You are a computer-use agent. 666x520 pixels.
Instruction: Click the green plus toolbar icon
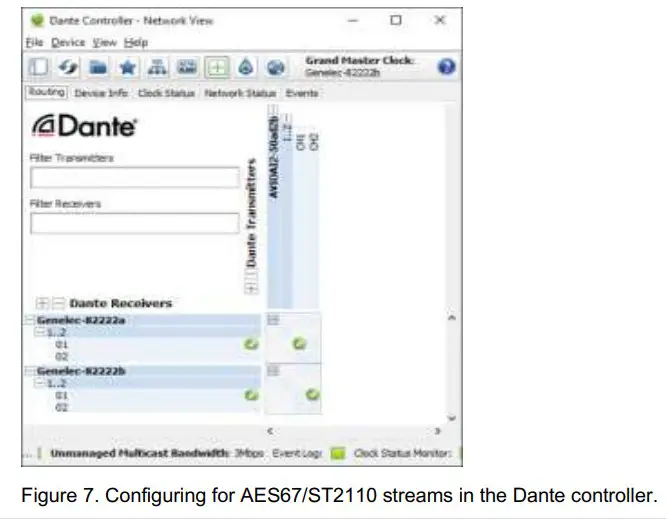tap(217, 67)
